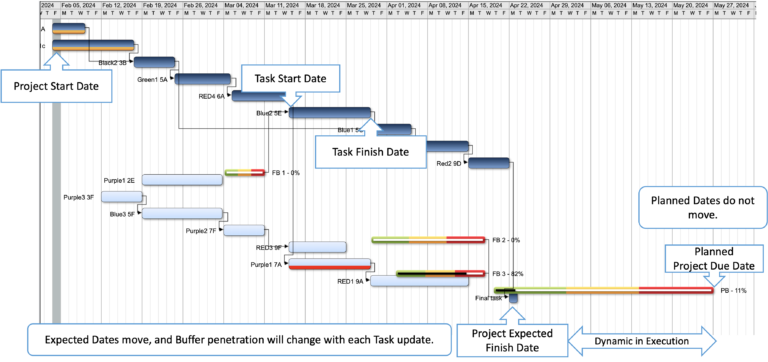Click the 'Red2 9D' task name text
Image resolution: width=768 pixels, height=362 pixels.
pyautogui.click(x=449, y=164)
